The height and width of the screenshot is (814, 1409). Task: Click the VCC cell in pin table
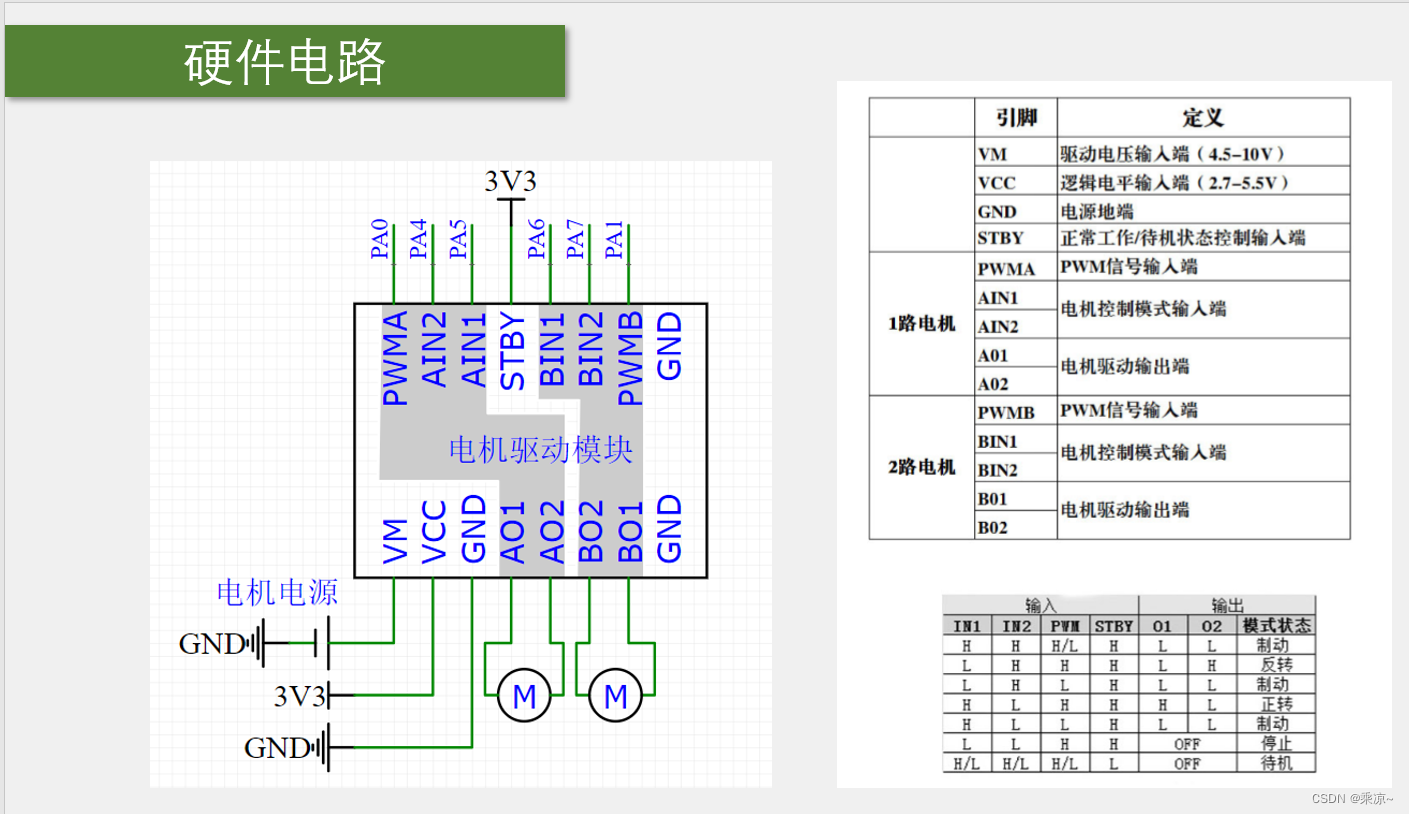pyautogui.click(x=1016, y=183)
